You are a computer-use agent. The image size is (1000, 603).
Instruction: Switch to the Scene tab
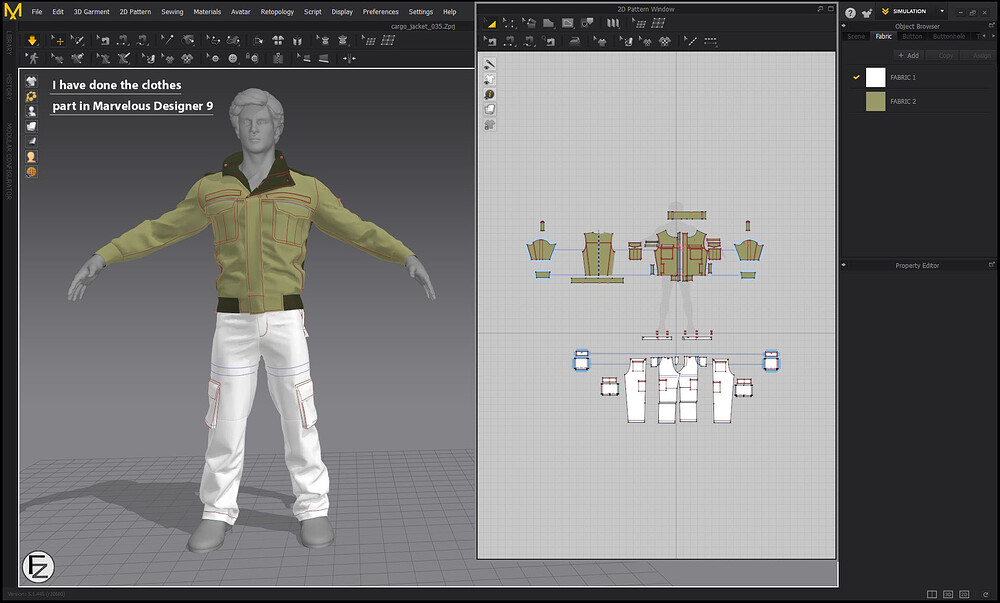click(x=856, y=36)
